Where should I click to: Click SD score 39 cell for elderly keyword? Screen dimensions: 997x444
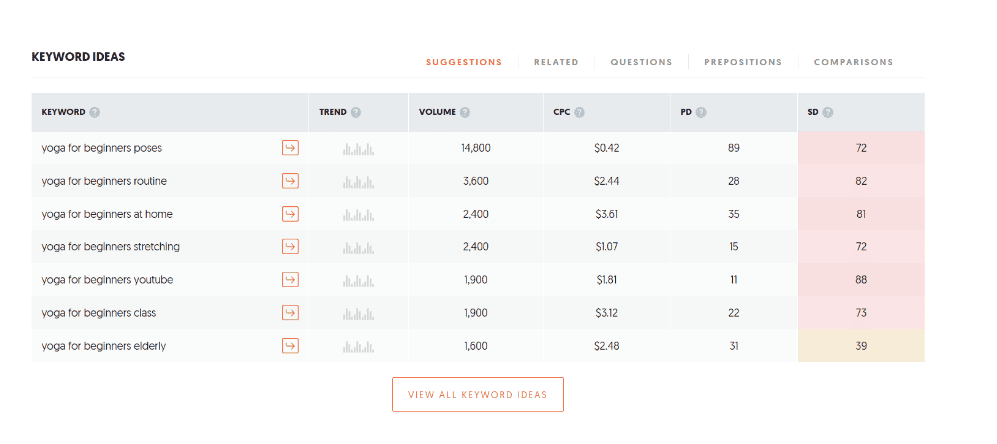click(x=861, y=346)
